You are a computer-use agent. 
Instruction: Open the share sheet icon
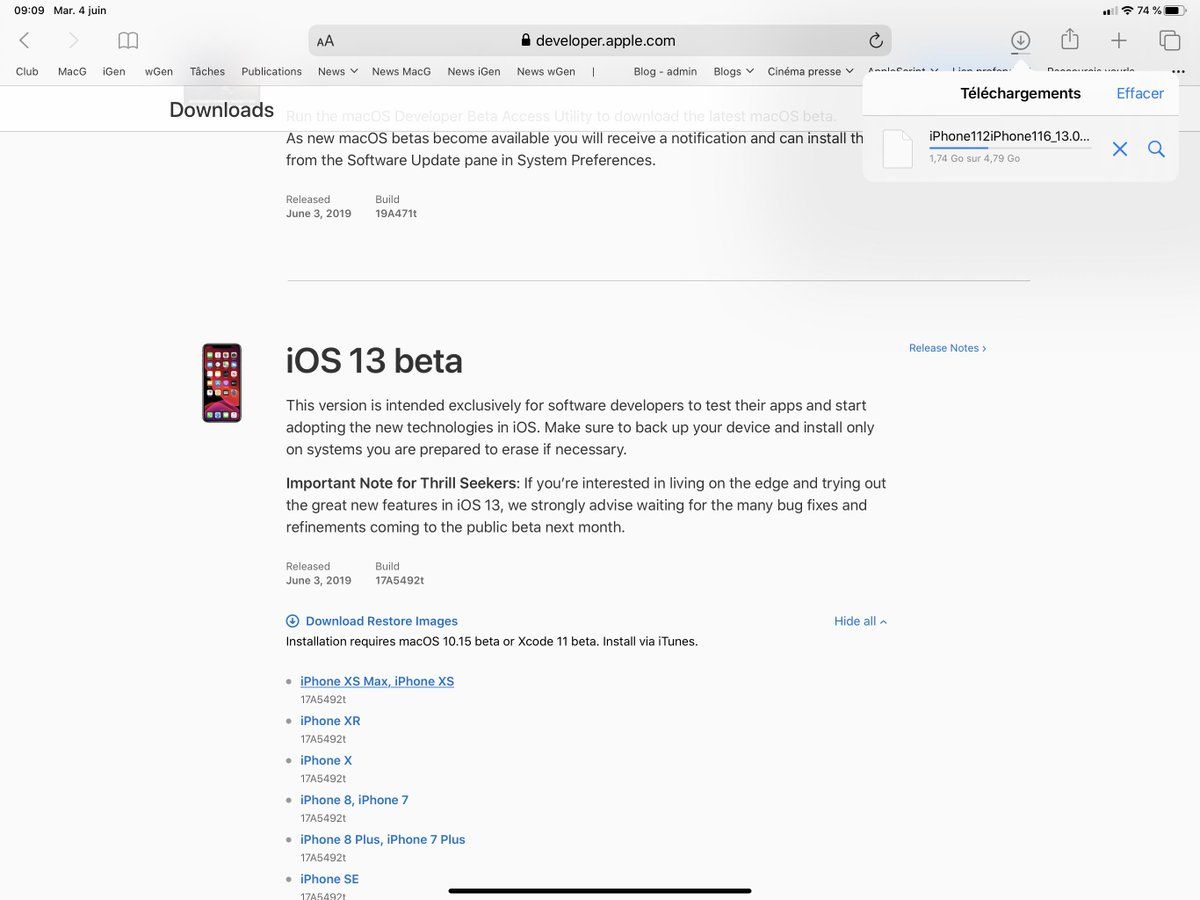(1070, 39)
